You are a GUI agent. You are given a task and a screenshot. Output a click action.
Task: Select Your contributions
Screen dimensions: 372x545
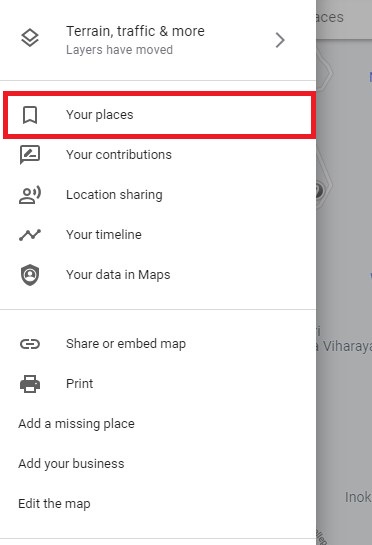pos(158,155)
